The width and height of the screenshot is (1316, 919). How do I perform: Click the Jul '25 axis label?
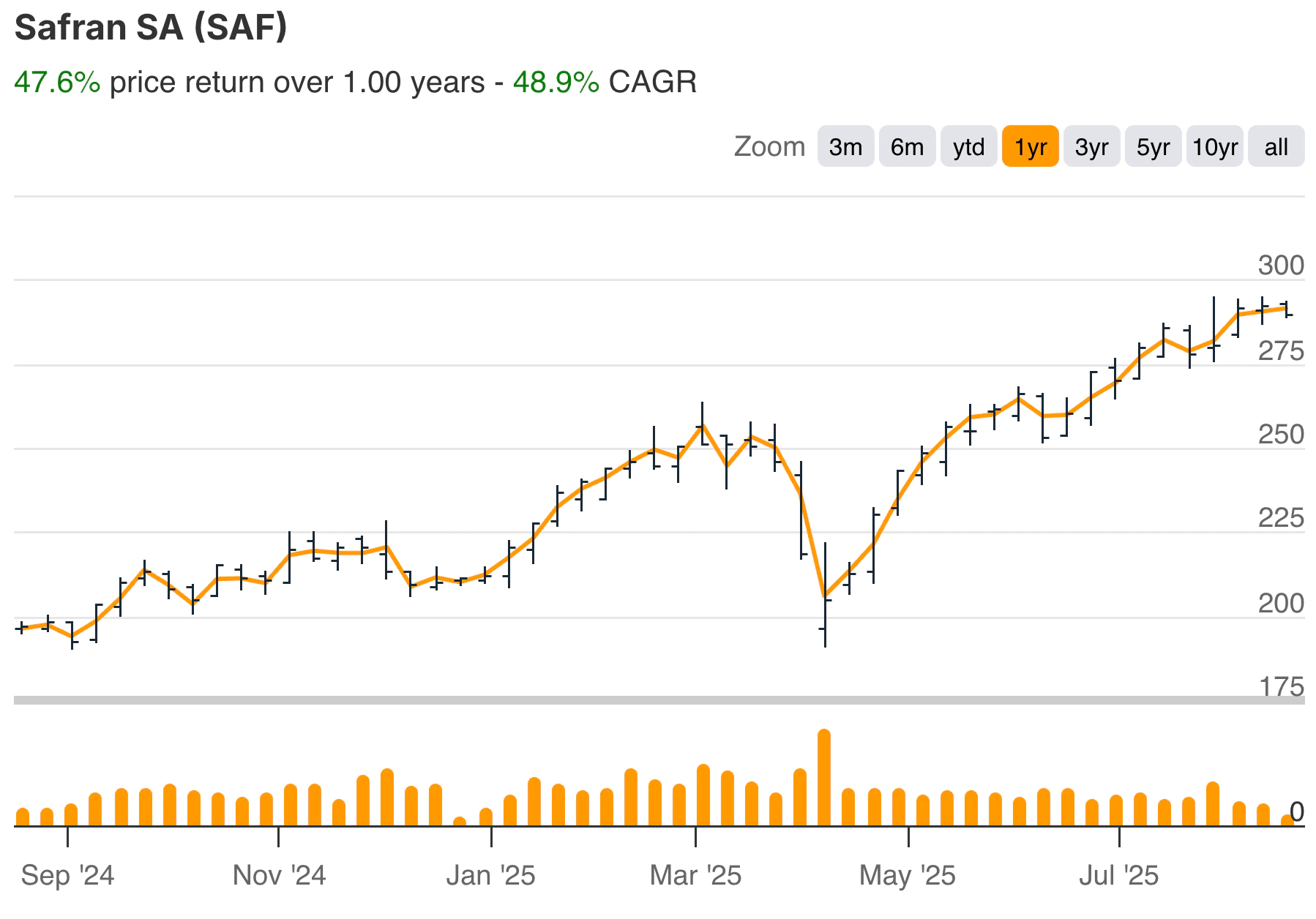click(1119, 875)
